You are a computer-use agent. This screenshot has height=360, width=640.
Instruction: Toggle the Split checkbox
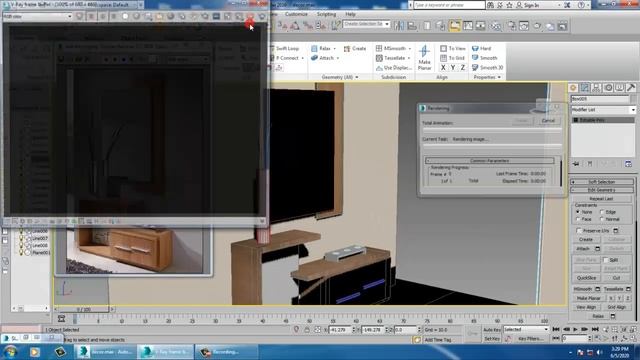[606, 260]
